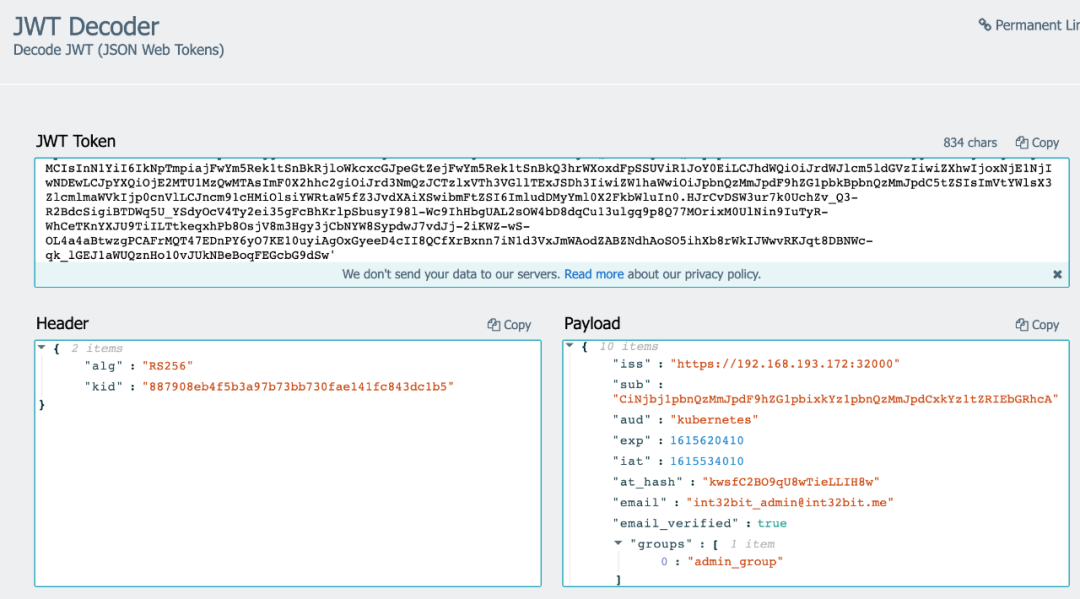This screenshot has width=1080, height=599.
Task: Select the kid value in Header
Action: tap(298, 386)
